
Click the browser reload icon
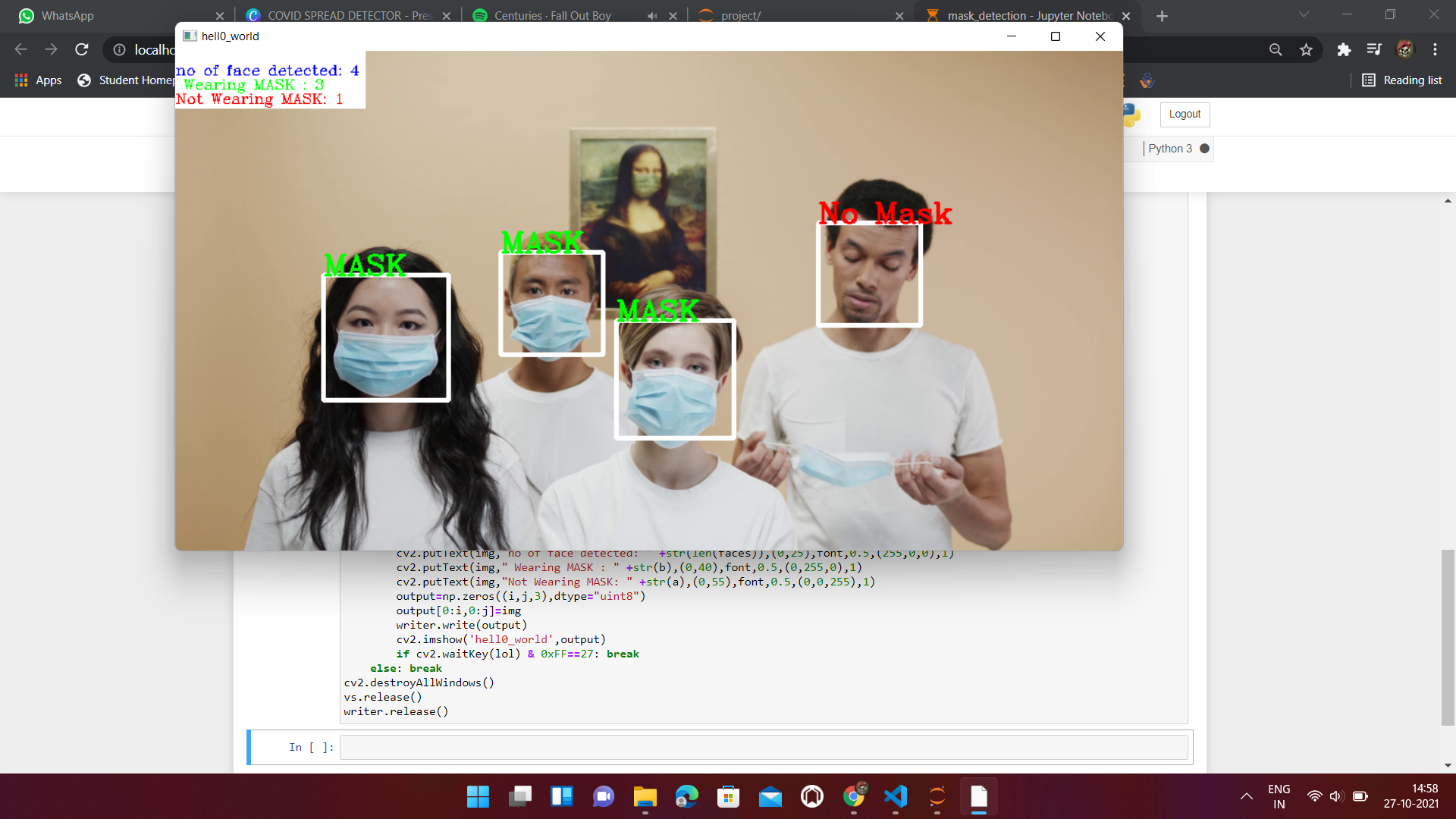[82, 49]
